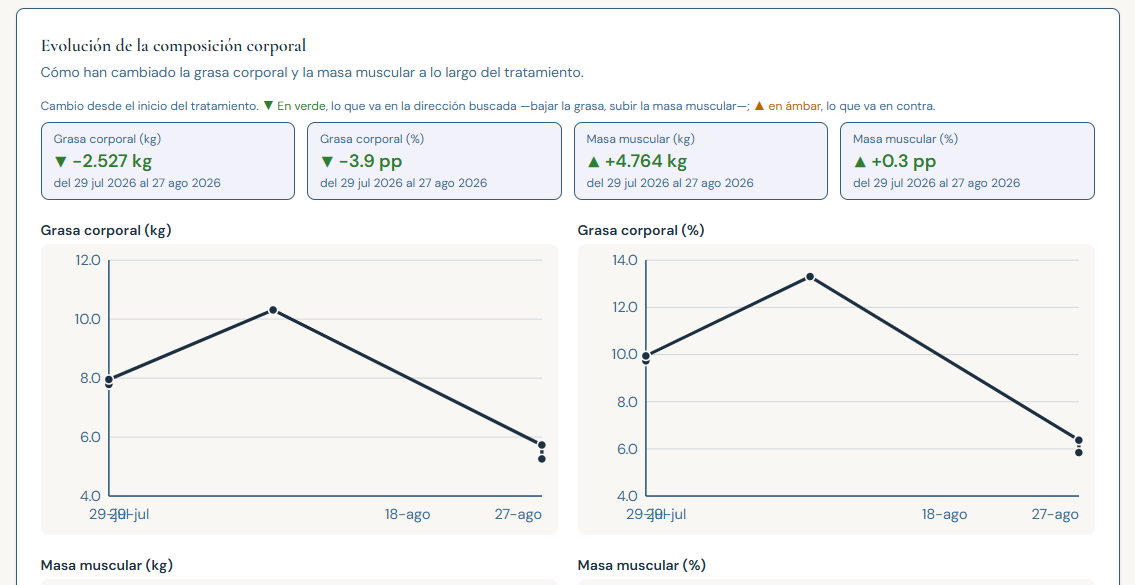The height and width of the screenshot is (585, 1135).
Task: Click the "−3.9 pp" value
Action: point(371,161)
